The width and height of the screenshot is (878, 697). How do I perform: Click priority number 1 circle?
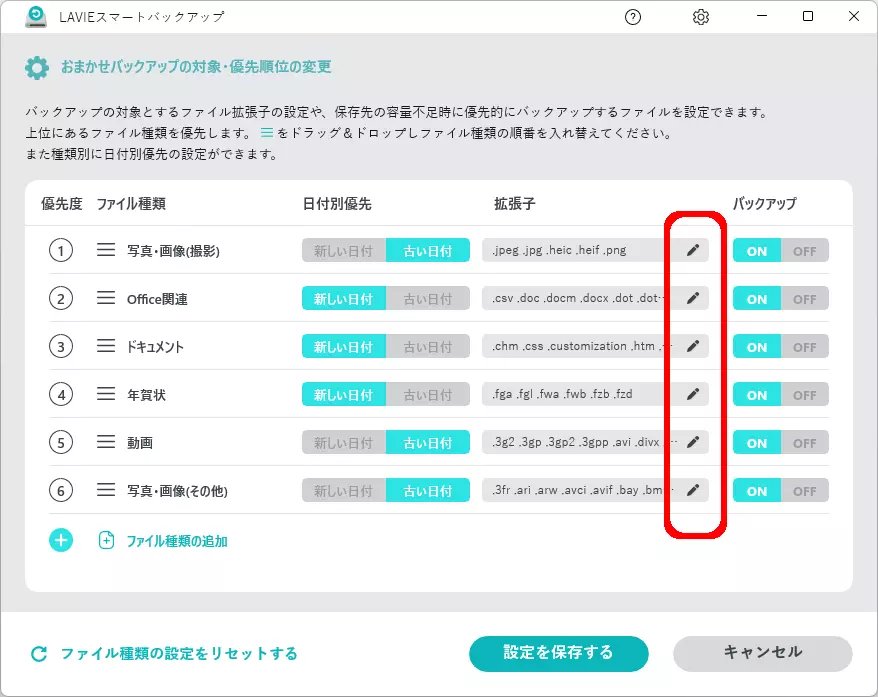tap(61, 250)
